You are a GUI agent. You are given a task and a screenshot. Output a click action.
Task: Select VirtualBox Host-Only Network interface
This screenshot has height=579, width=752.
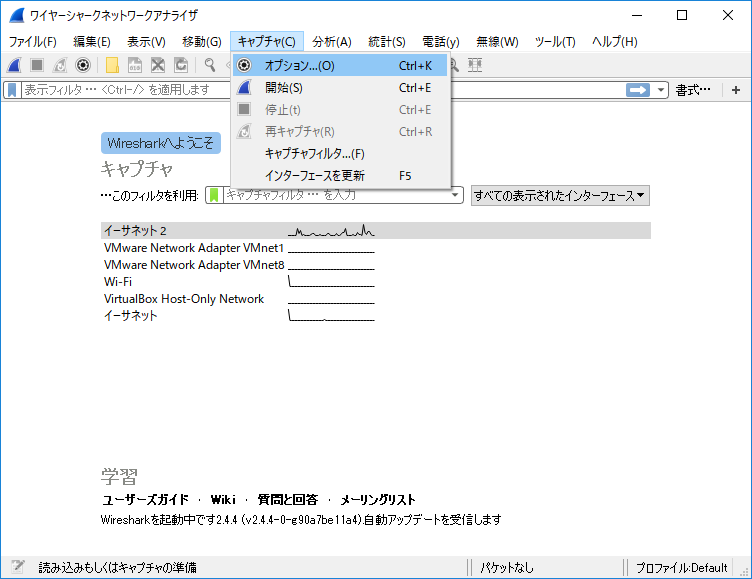(376, 299)
